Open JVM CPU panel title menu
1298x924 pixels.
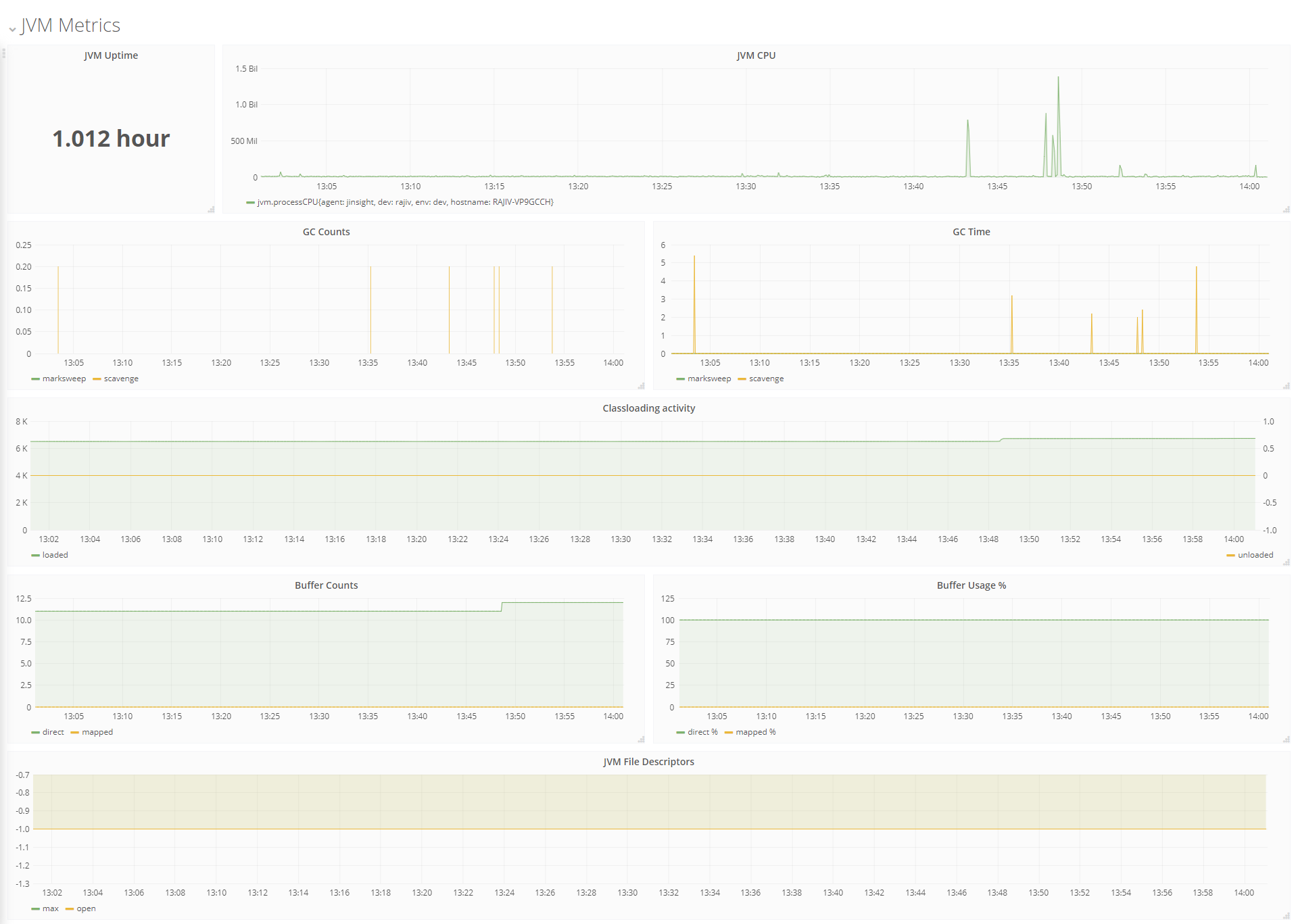(x=756, y=55)
